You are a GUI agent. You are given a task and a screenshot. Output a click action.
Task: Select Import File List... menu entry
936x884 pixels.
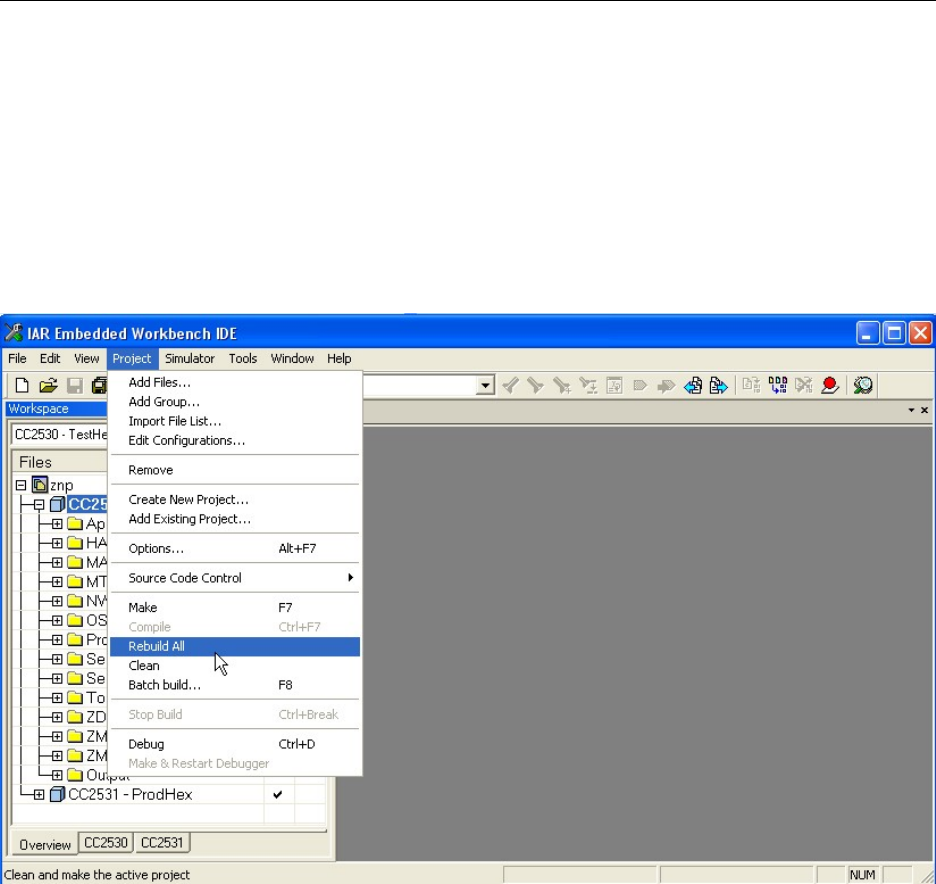pos(235,421)
